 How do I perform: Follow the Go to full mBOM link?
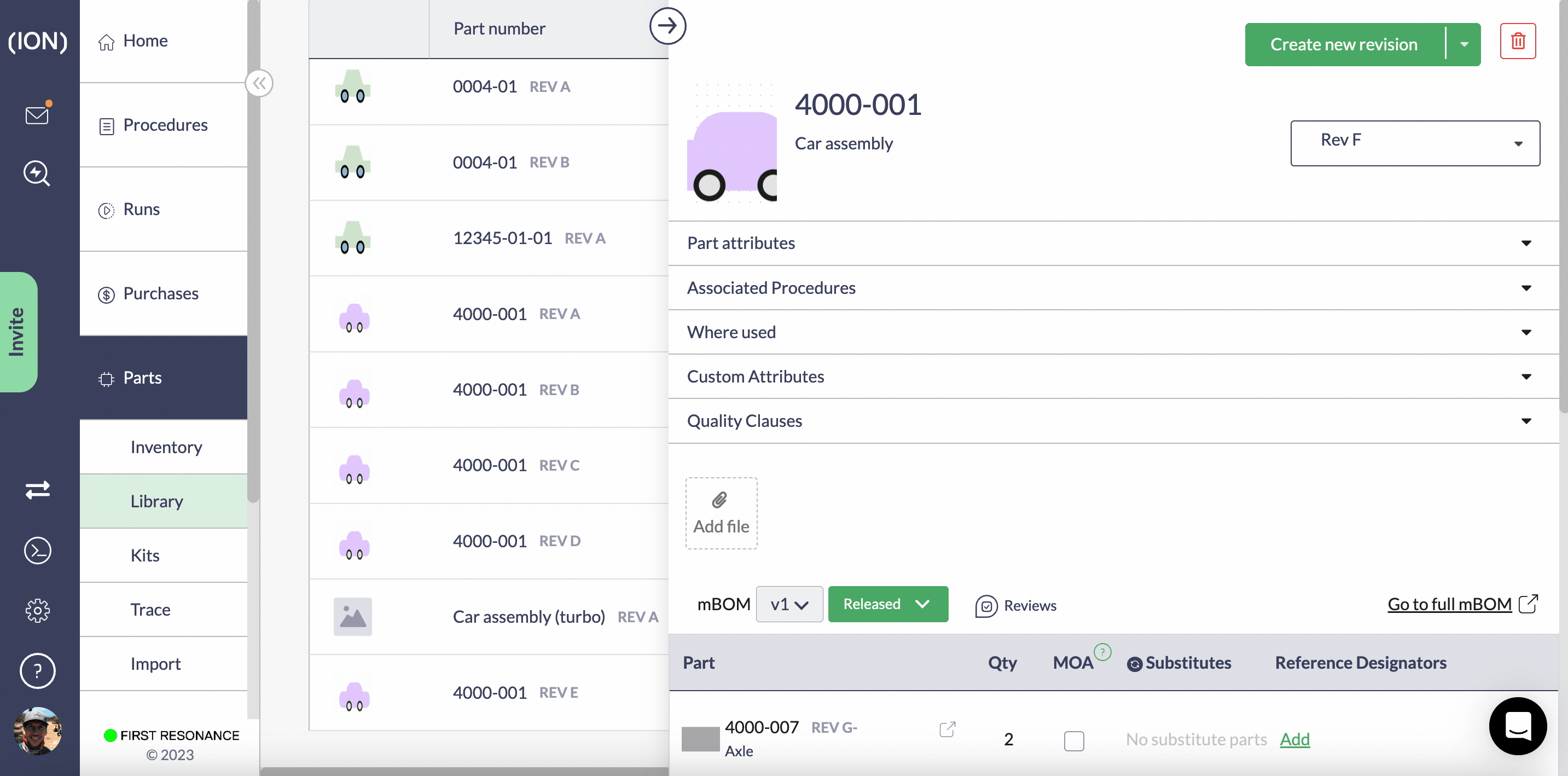1449,604
